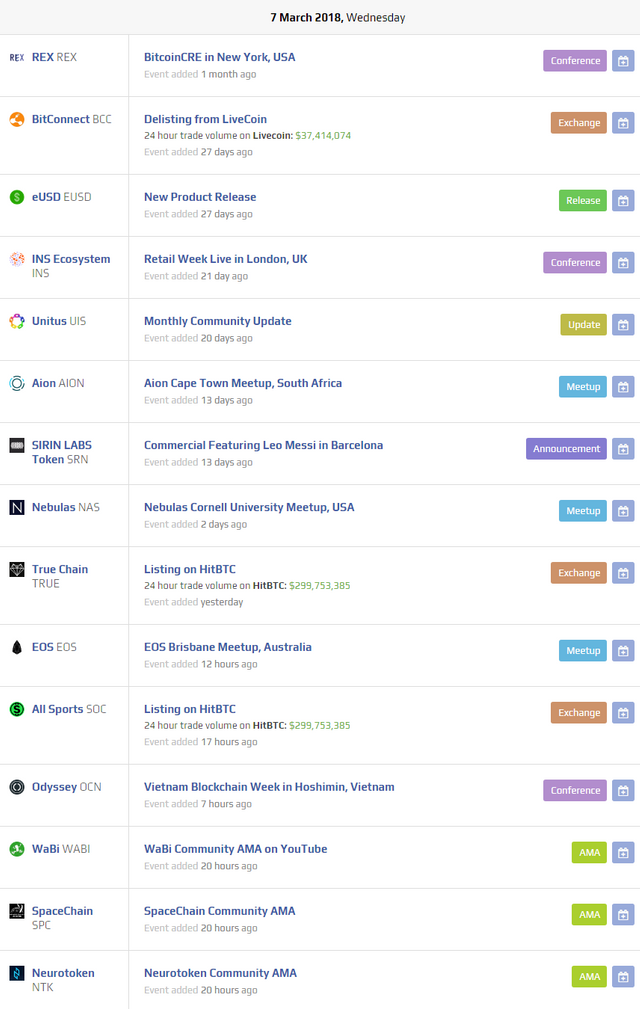Click Conference tag on BitcoinCRE event
Screen dimensions: 640x1009
click(x=575, y=61)
